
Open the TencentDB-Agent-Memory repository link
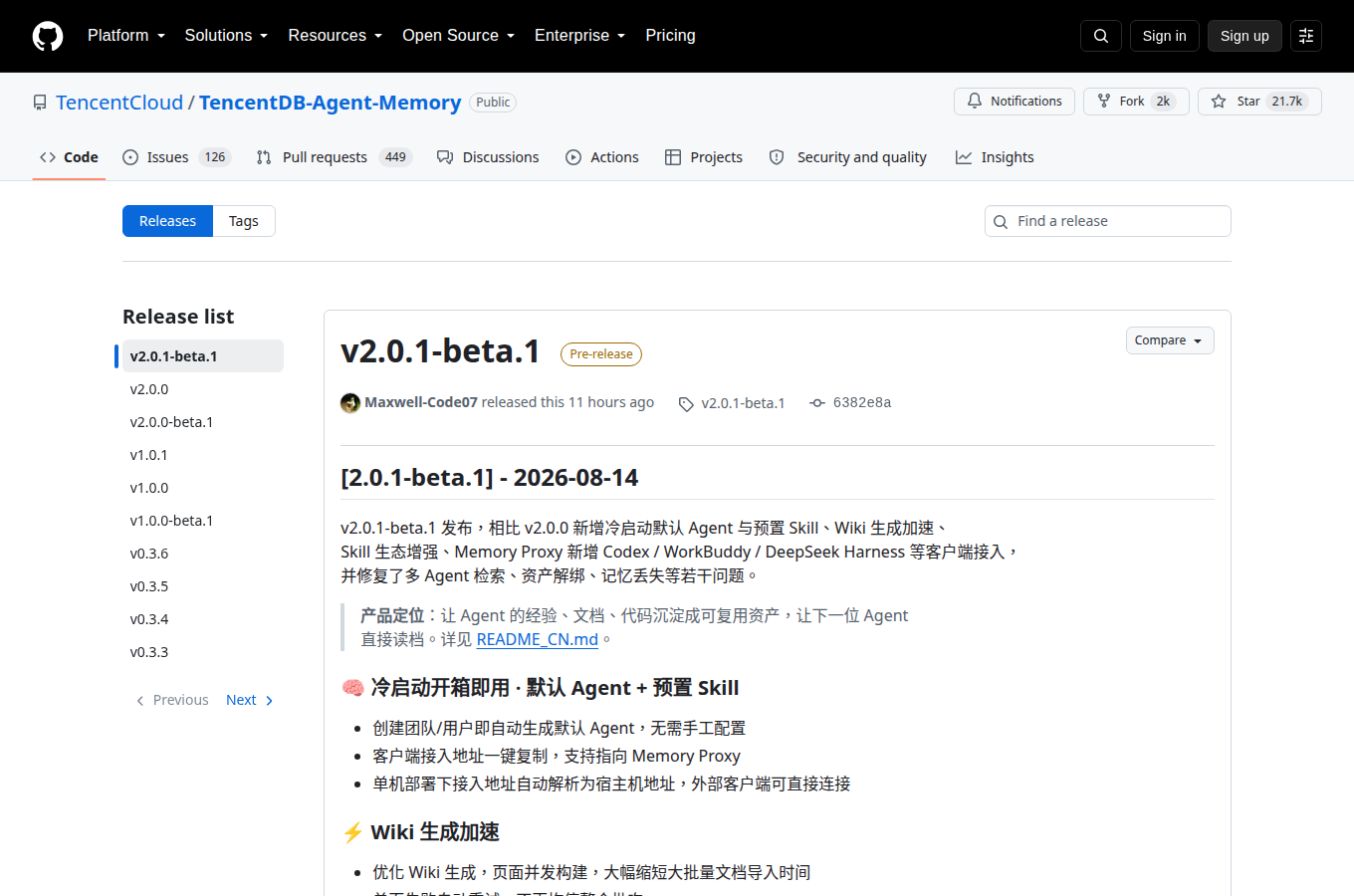tap(330, 103)
